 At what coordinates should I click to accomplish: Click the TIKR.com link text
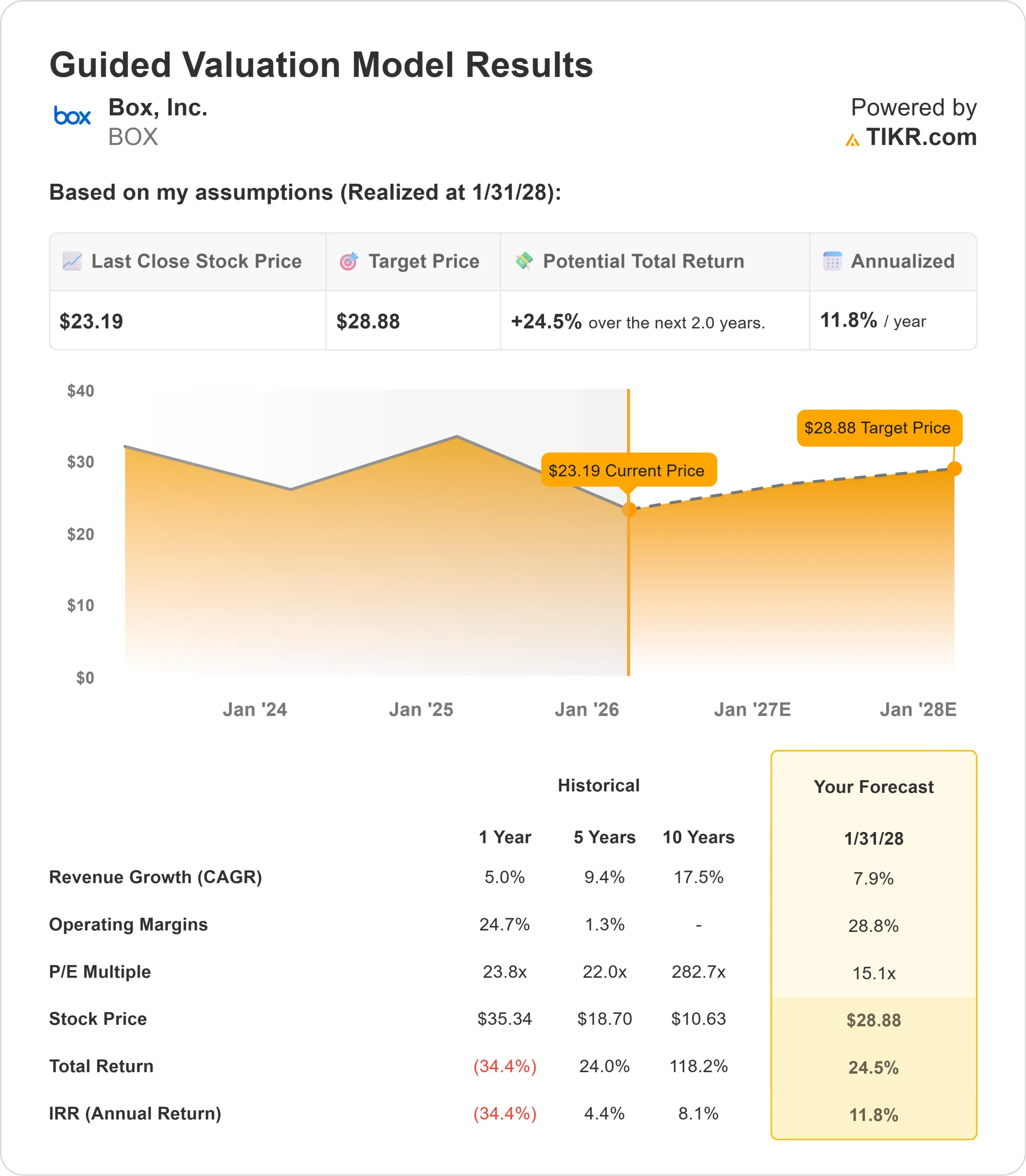pyautogui.click(x=921, y=137)
